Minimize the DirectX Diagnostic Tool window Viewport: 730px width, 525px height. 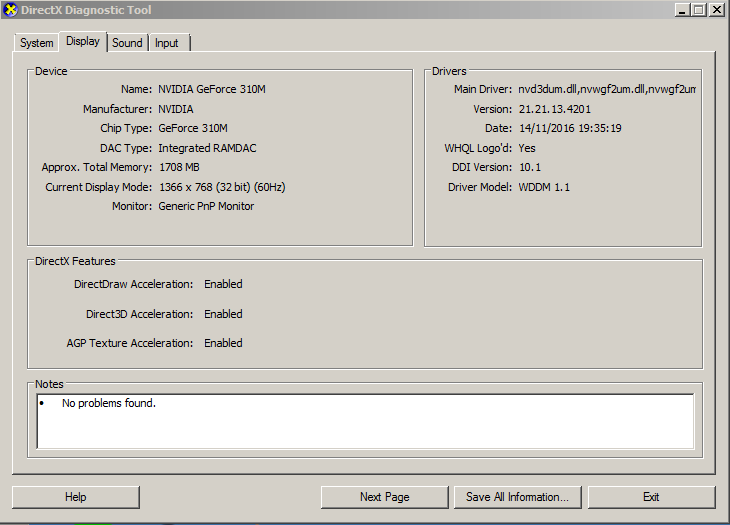(x=683, y=10)
